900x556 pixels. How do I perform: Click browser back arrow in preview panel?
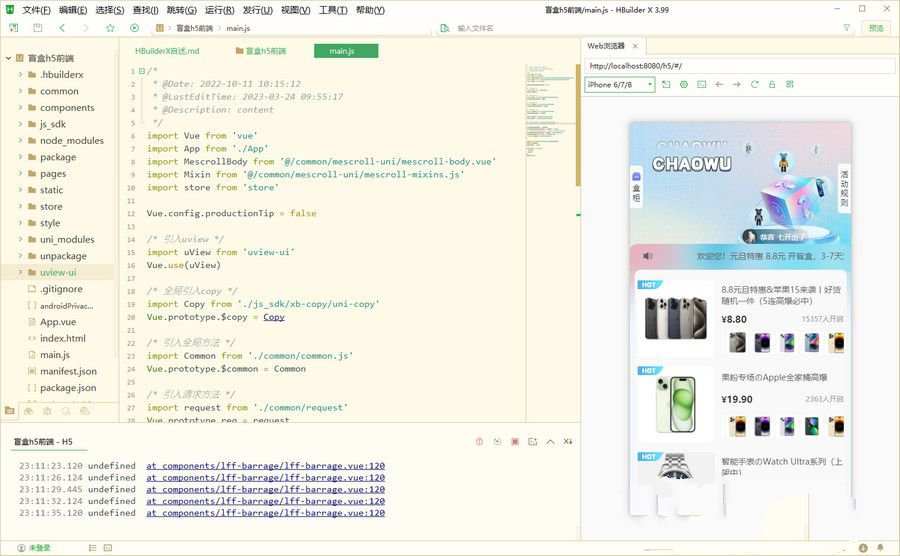point(719,85)
